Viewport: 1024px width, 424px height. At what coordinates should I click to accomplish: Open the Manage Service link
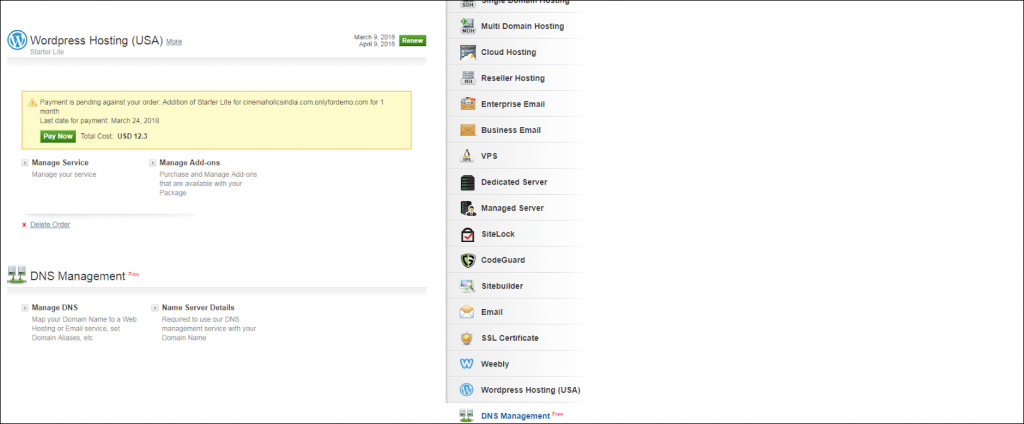[x=60, y=163]
